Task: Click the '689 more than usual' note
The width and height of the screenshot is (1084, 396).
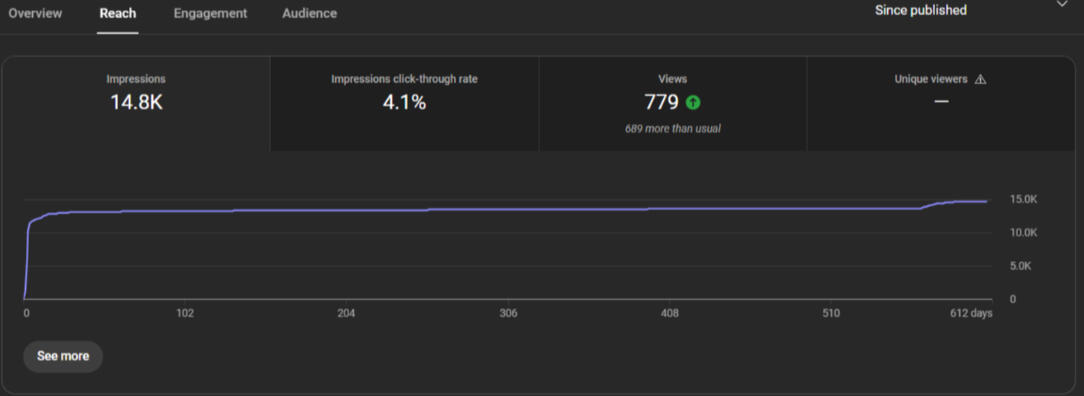Action: point(673,129)
